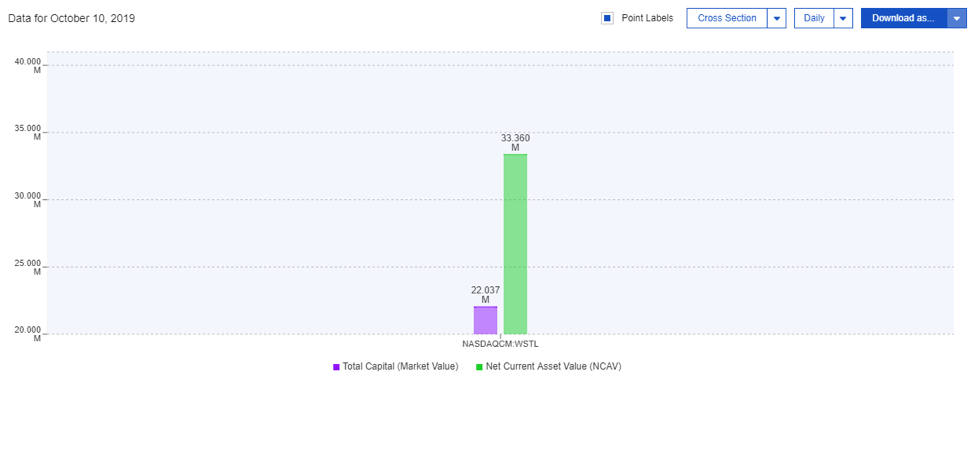Click the Download as... button
974x449 pixels.
(903, 18)
